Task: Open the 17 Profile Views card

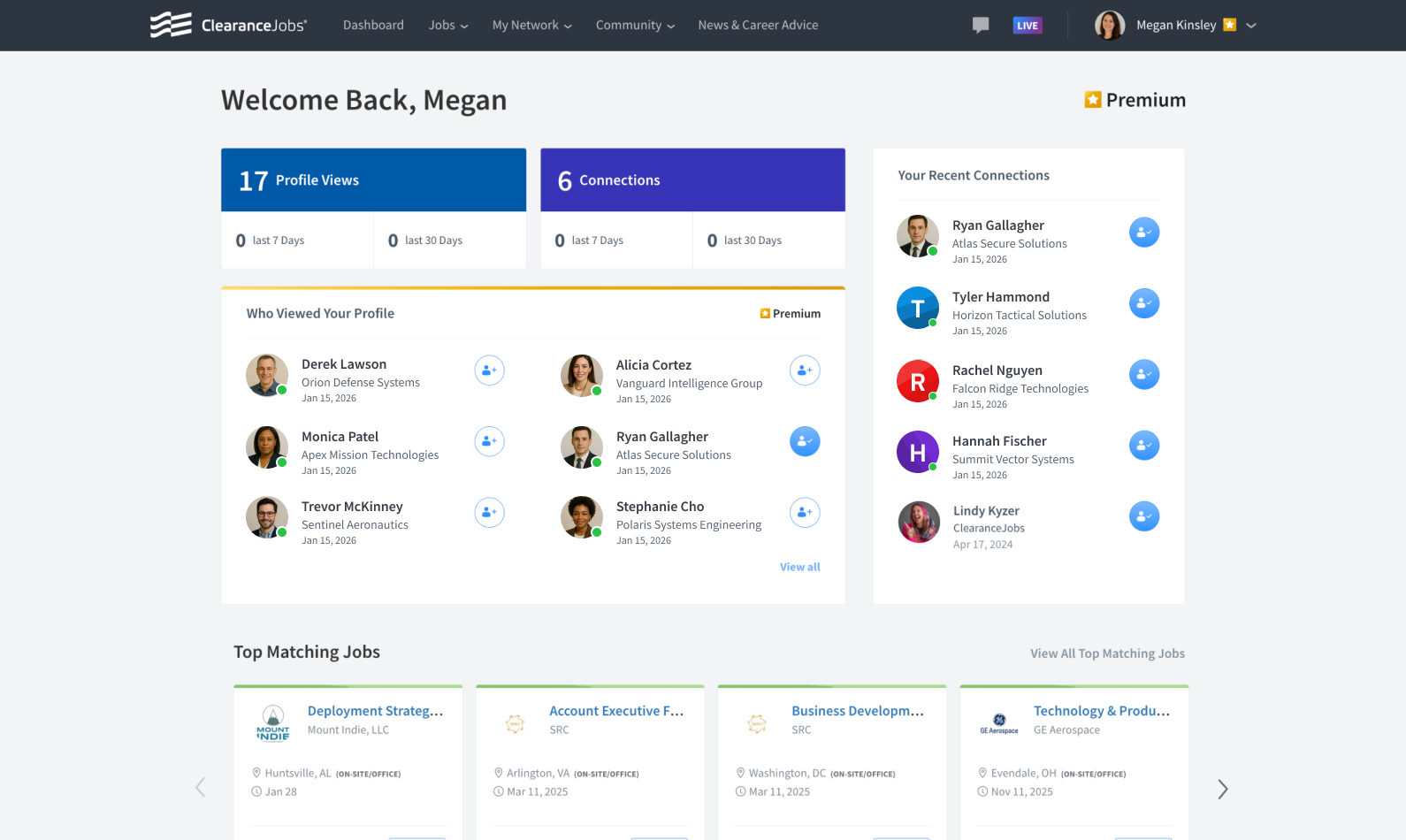Action: (374, 180)
